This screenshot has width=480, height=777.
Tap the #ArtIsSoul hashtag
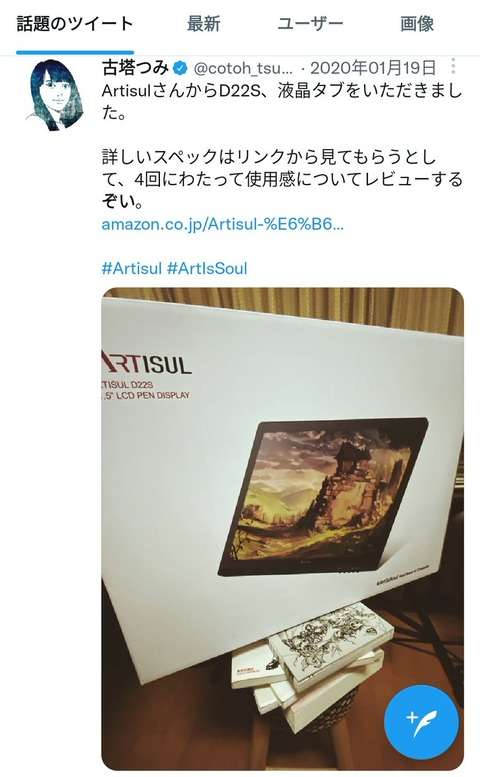point(207,269)
